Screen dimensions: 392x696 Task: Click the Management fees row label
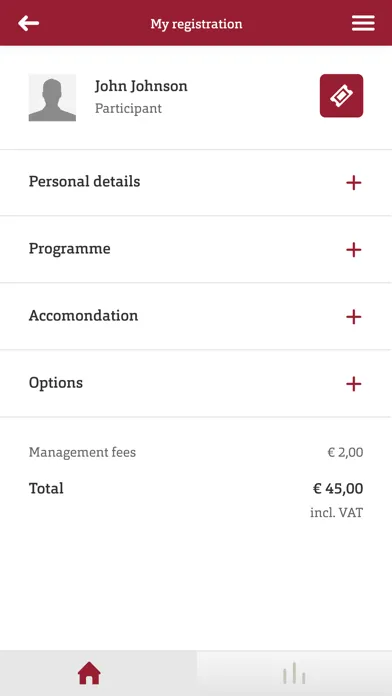pyautogui.click(x=82, y=453)
